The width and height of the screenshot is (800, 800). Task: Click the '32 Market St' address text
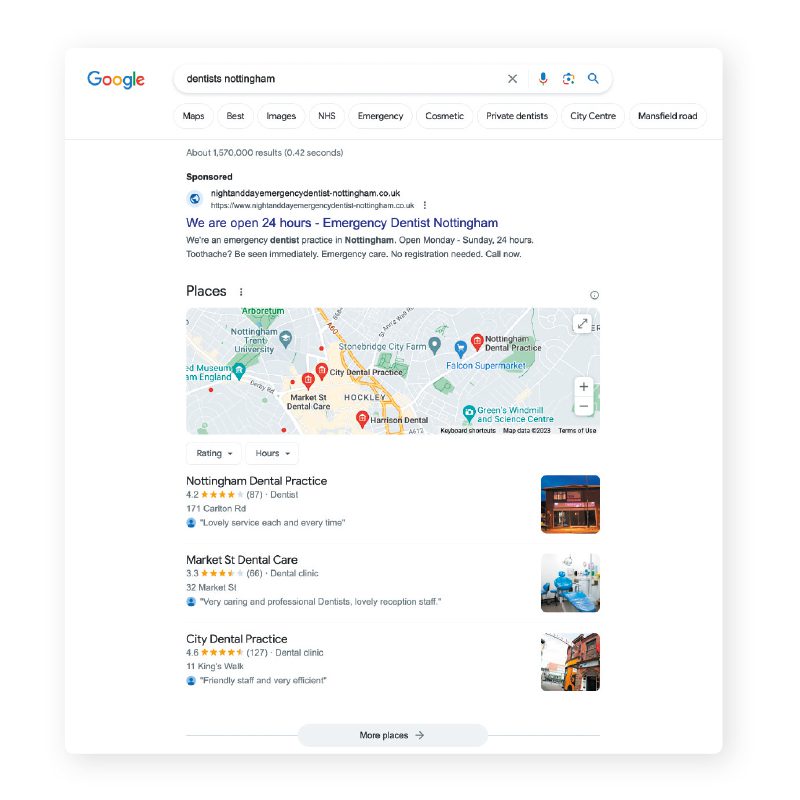[211, 587]
